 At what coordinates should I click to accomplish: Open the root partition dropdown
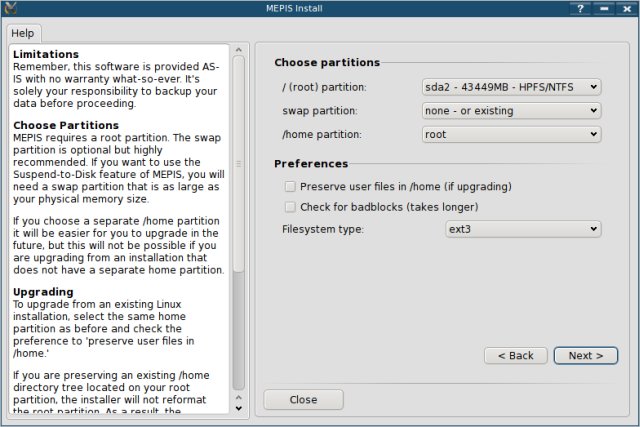[x=511, y=87]
